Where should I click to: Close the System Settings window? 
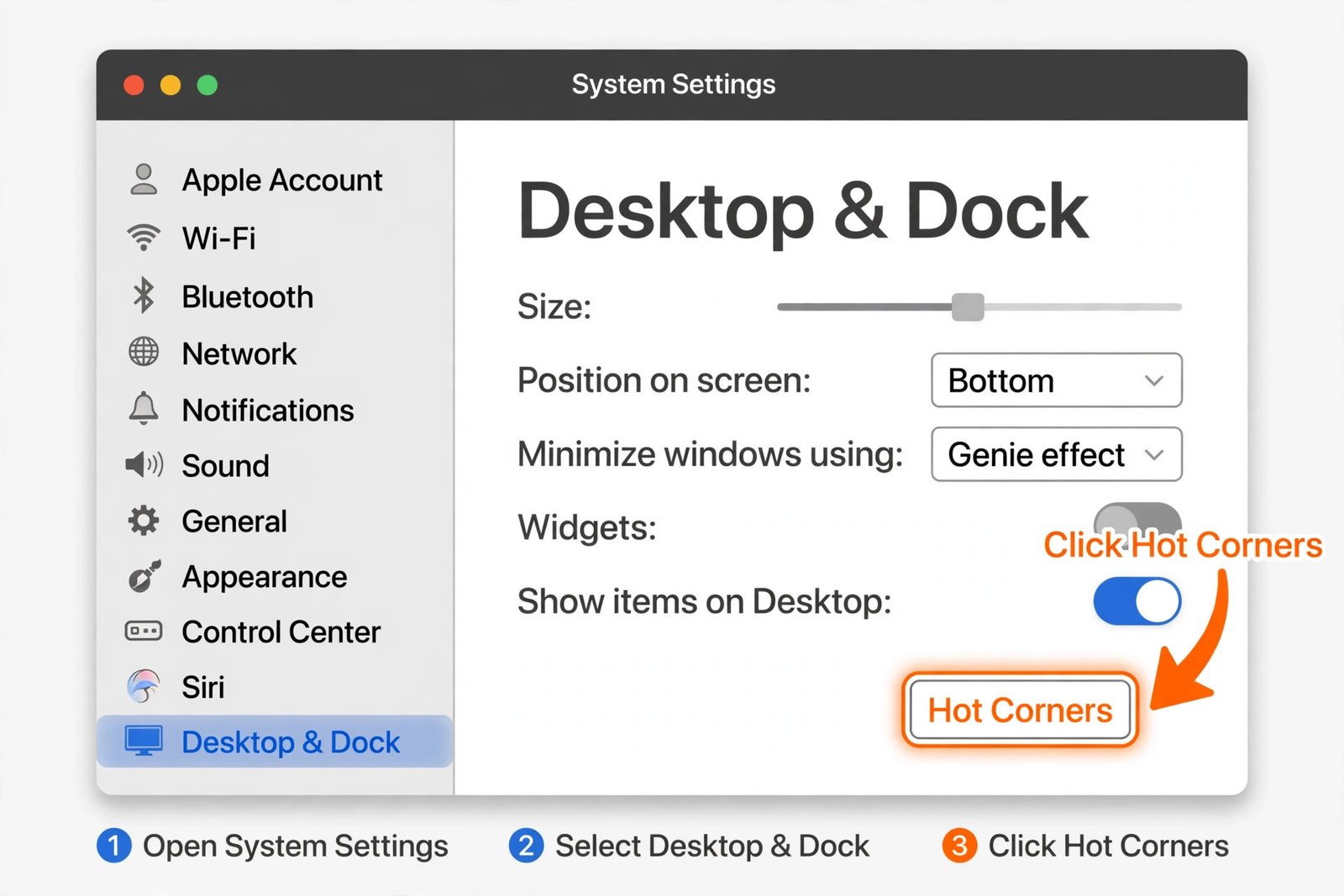[x=134, y=85]
